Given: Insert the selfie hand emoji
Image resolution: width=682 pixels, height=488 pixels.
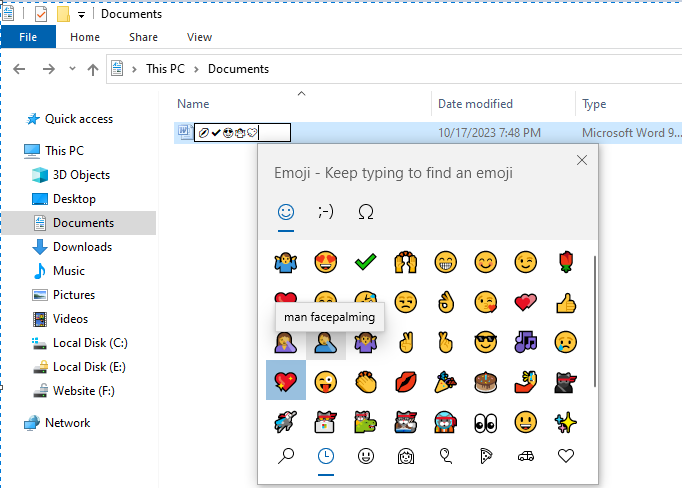Looking at the screenshot, I should pyautogui.click(x=526, y=382).
